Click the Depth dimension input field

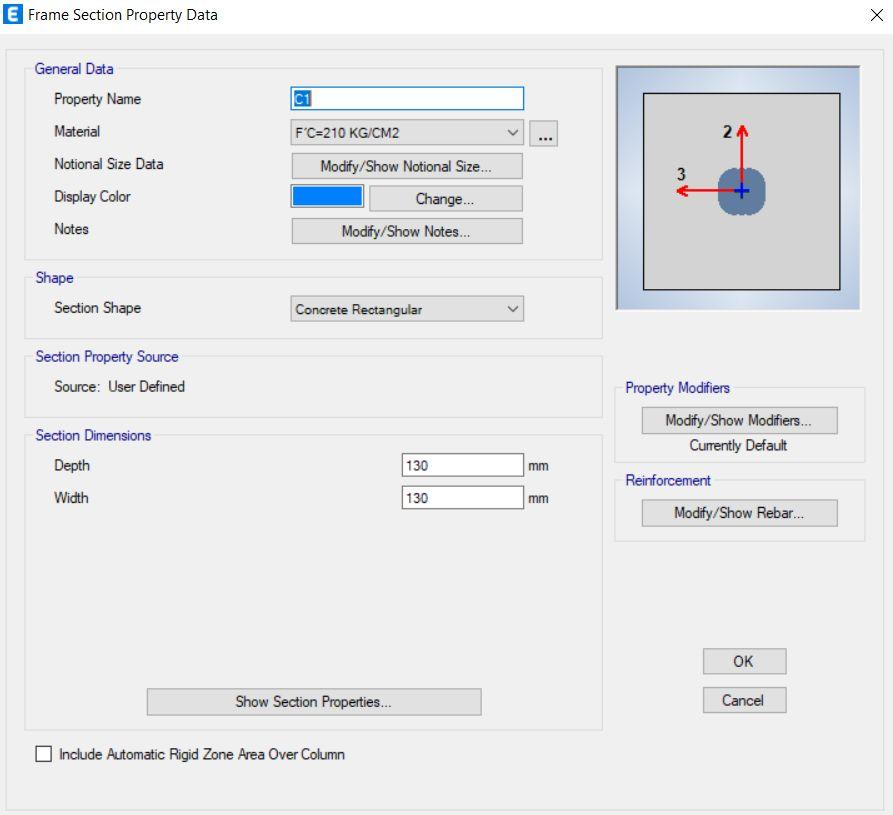coord(462,465)
